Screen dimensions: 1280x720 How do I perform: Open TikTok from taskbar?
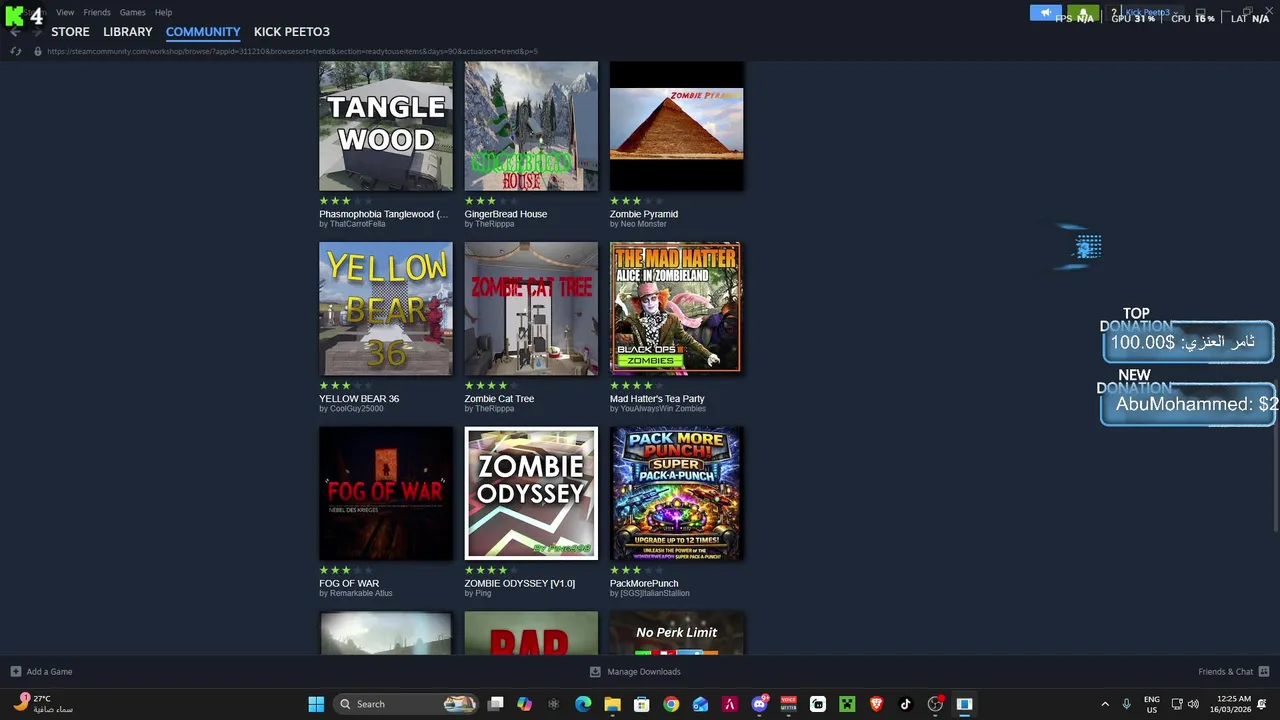pyautogui.click(x=905, y=704)
